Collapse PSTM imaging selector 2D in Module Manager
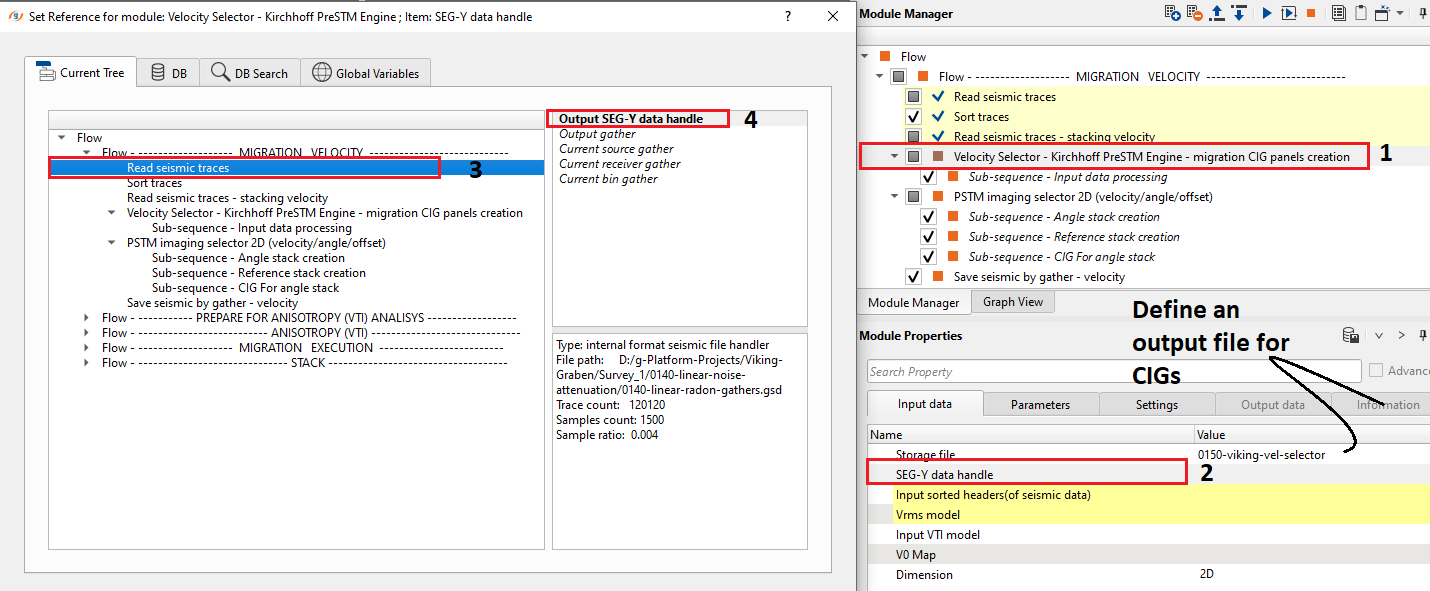This screenshot has width=1430, height=591. (x=894, y=197)
